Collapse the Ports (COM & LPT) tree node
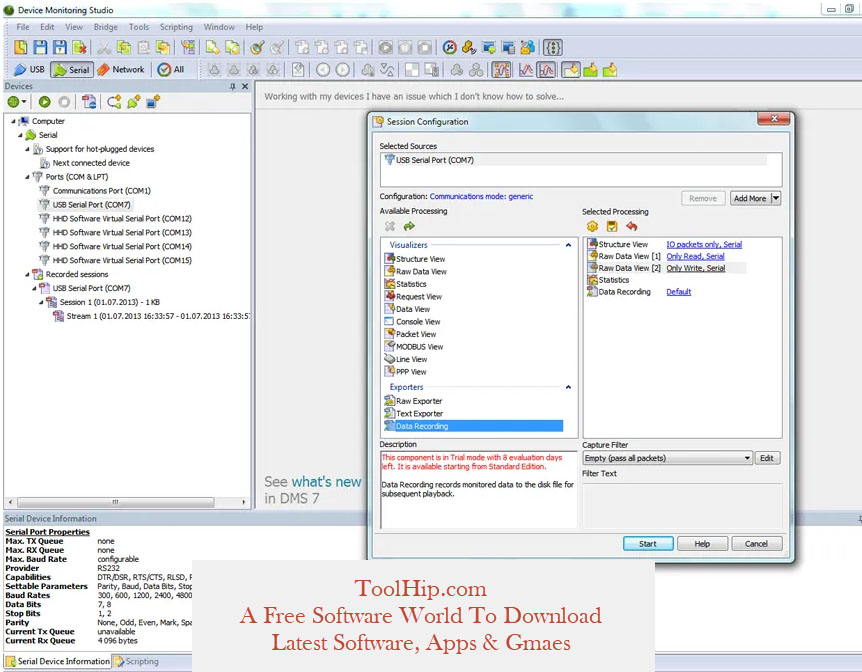862x672 pixels. [27, 177]
